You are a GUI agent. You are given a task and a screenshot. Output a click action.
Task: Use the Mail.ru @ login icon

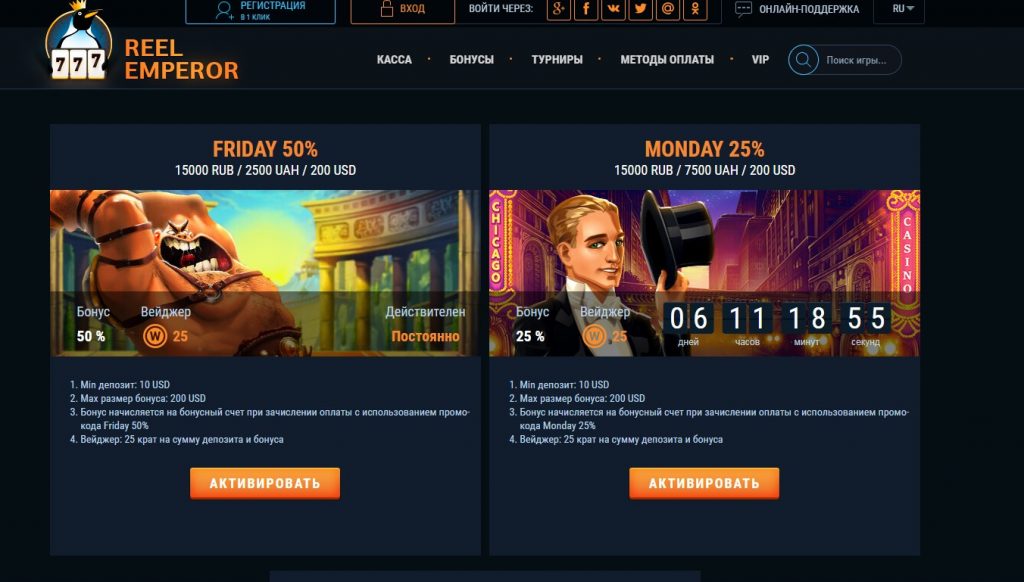667,9
